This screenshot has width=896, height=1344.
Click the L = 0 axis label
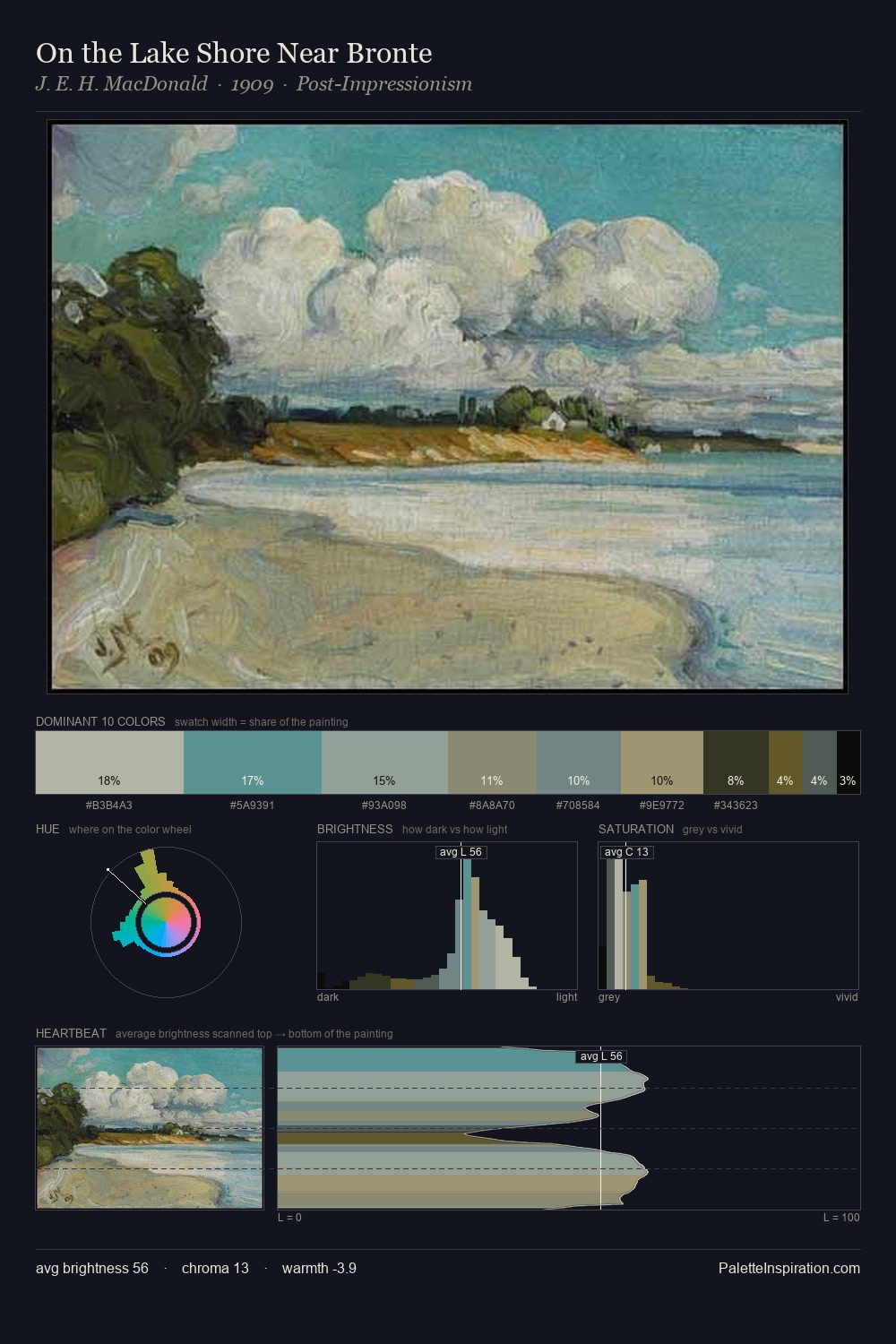[x=289, y=1218]
